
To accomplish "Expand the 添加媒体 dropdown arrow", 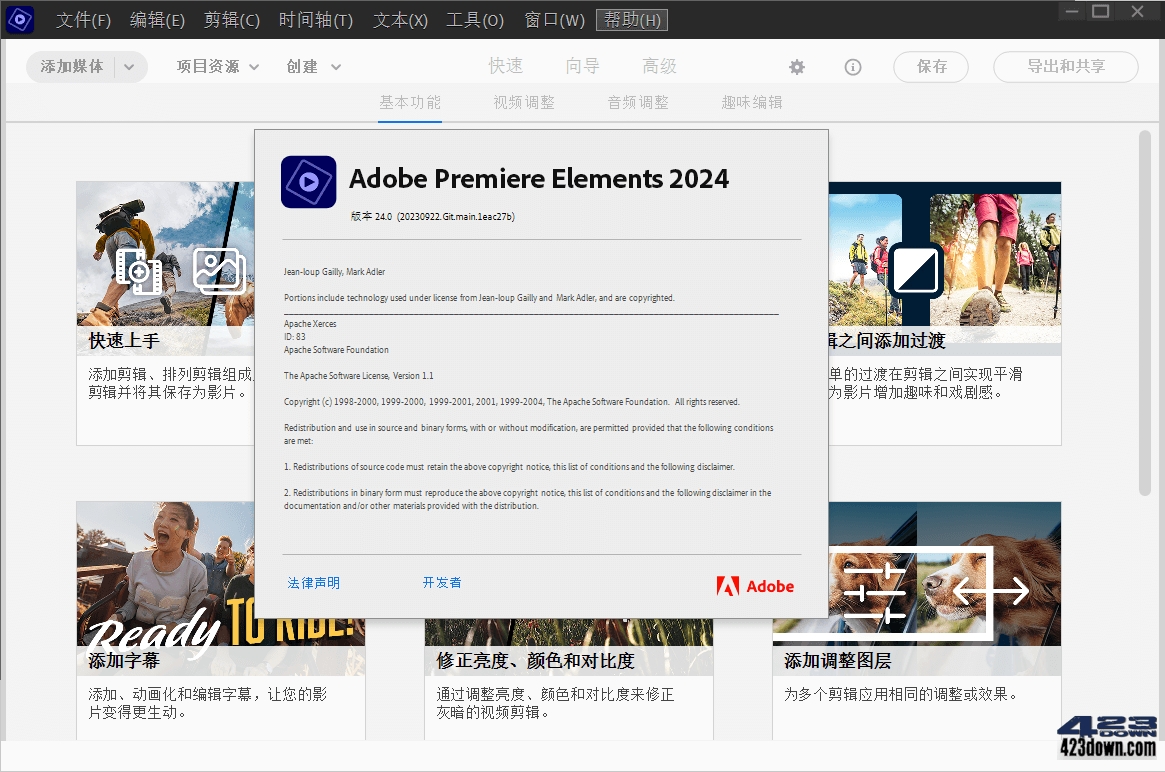I will [129, 67].
